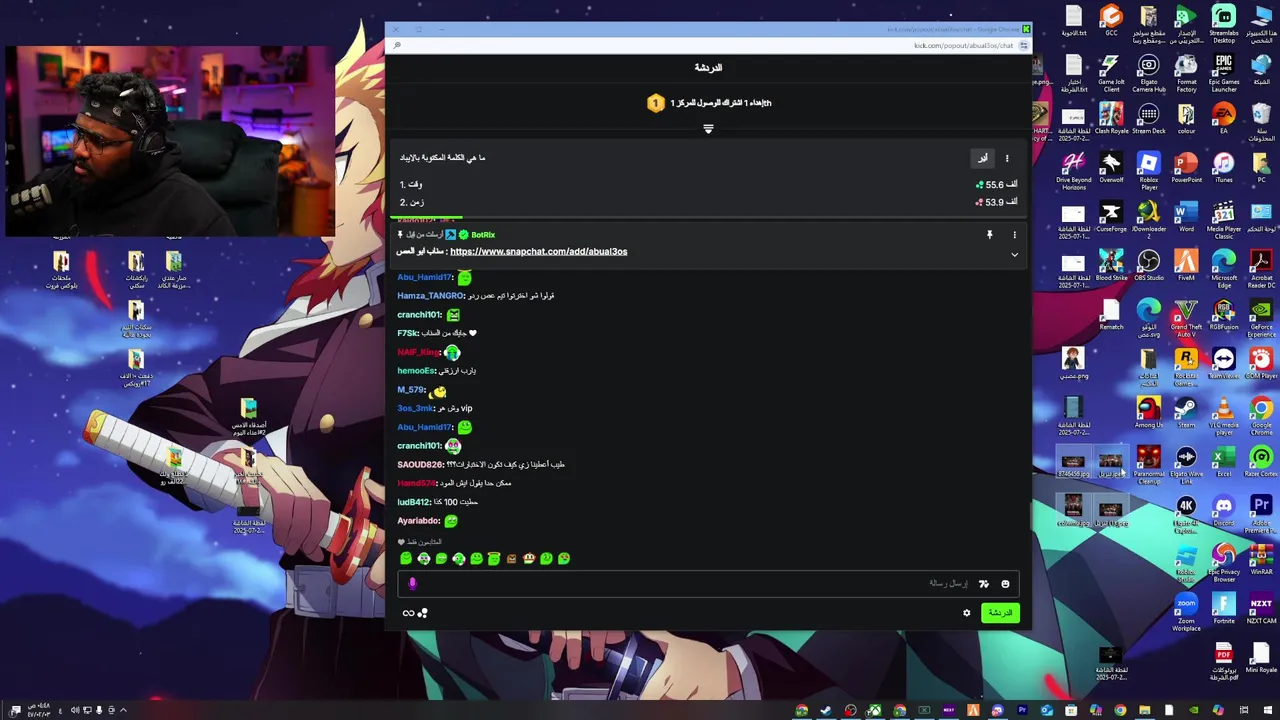
Task: Collapse pinned message with chevron arrow
Action: 1014,255
